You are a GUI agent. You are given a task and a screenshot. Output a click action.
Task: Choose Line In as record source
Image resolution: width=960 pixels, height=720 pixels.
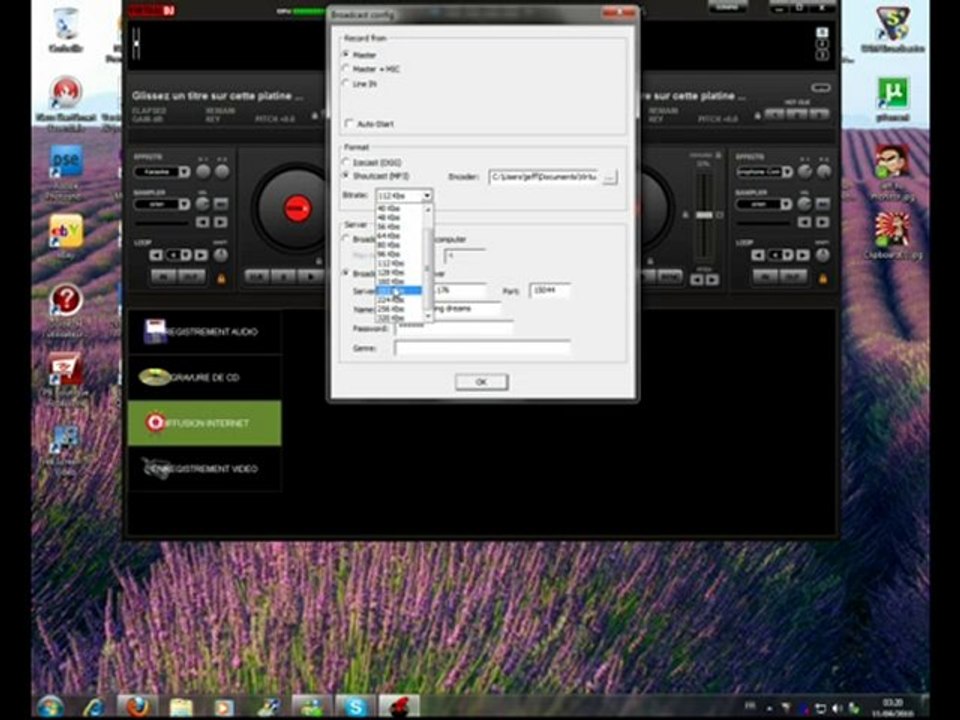[x=347, y=84]
